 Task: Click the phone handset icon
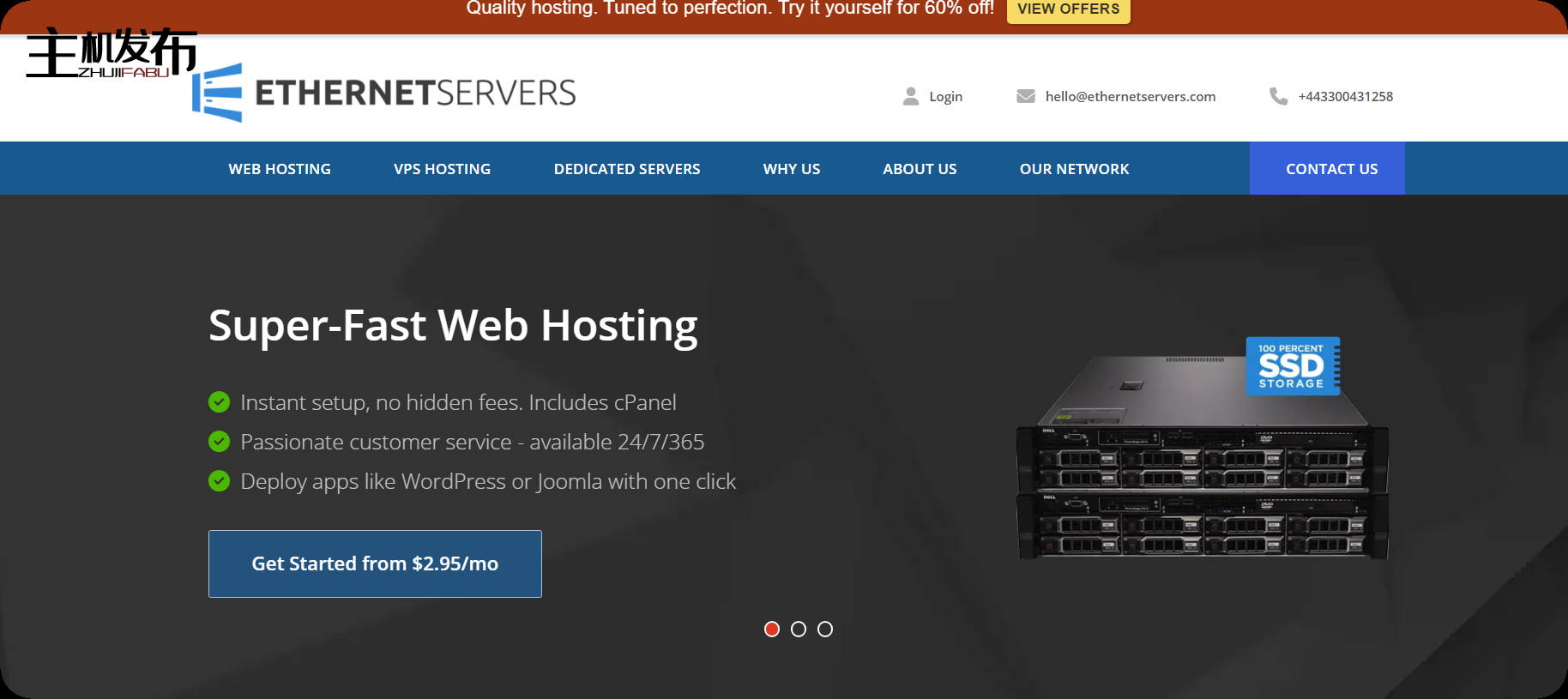pyautogui.click(x=1278, y=96)
